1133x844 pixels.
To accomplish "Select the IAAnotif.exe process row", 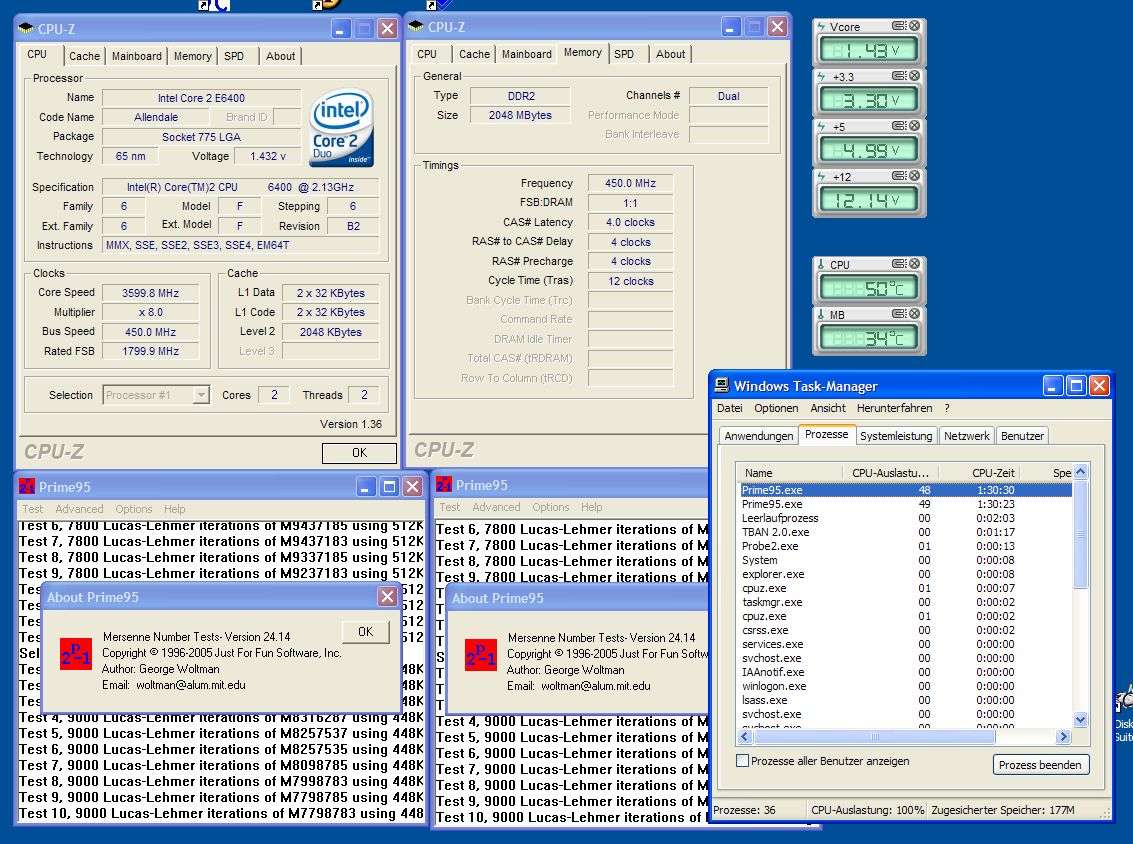I will [x=905, y=672].
